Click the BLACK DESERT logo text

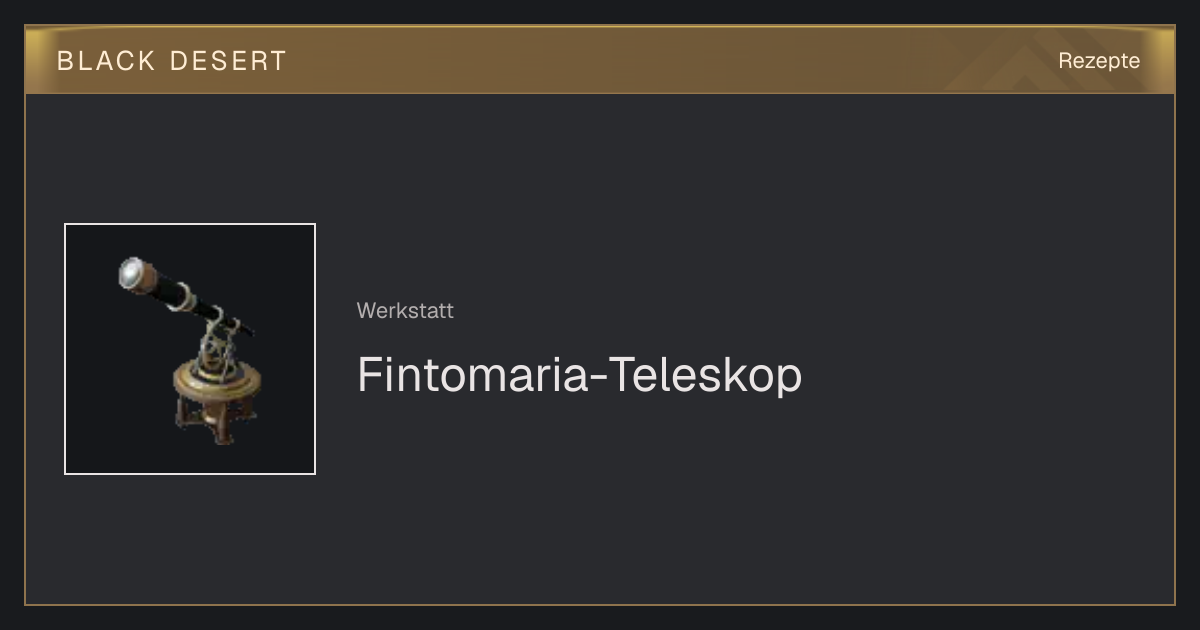(x=172, y=61)
